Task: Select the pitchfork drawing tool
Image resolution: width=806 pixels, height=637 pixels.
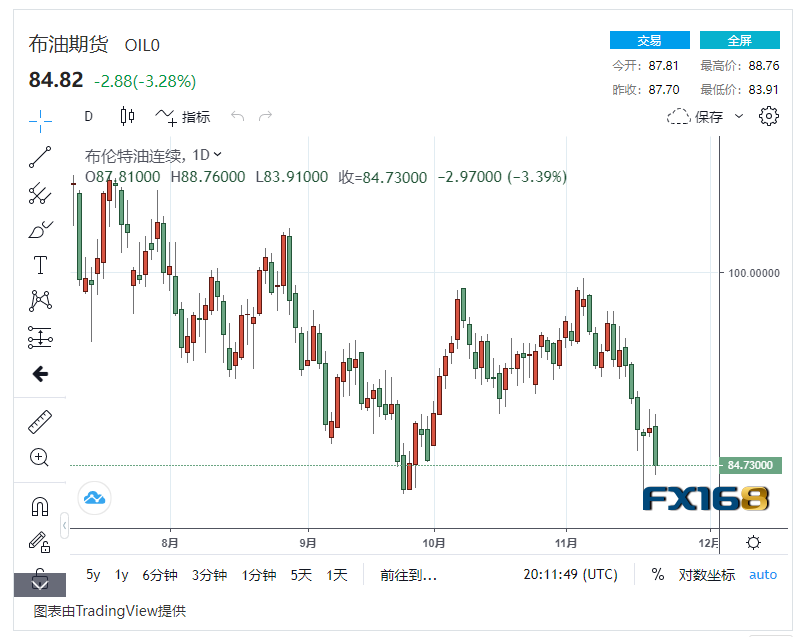Action: pos(40,193)
